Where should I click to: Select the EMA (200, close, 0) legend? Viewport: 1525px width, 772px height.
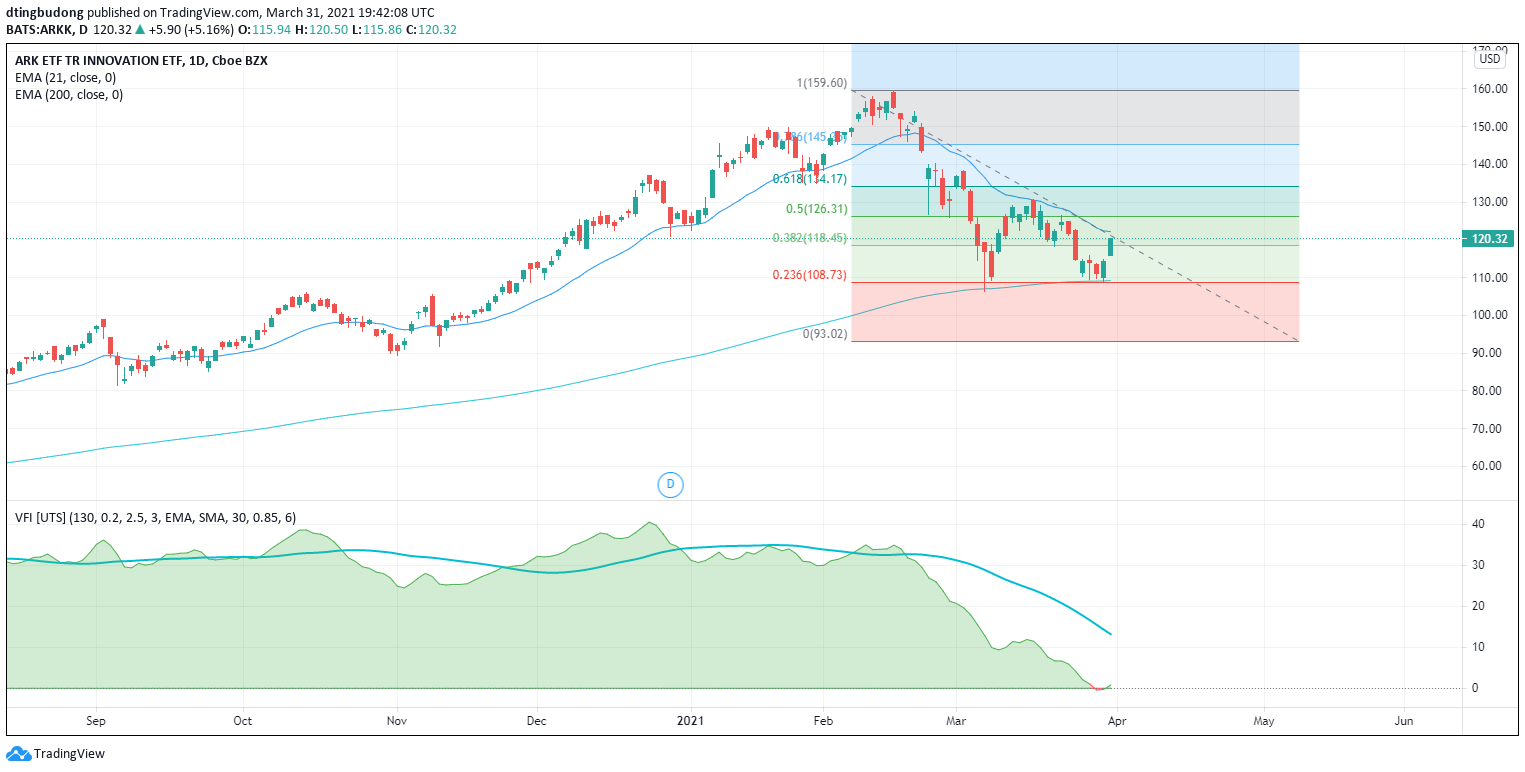point(69,95)
